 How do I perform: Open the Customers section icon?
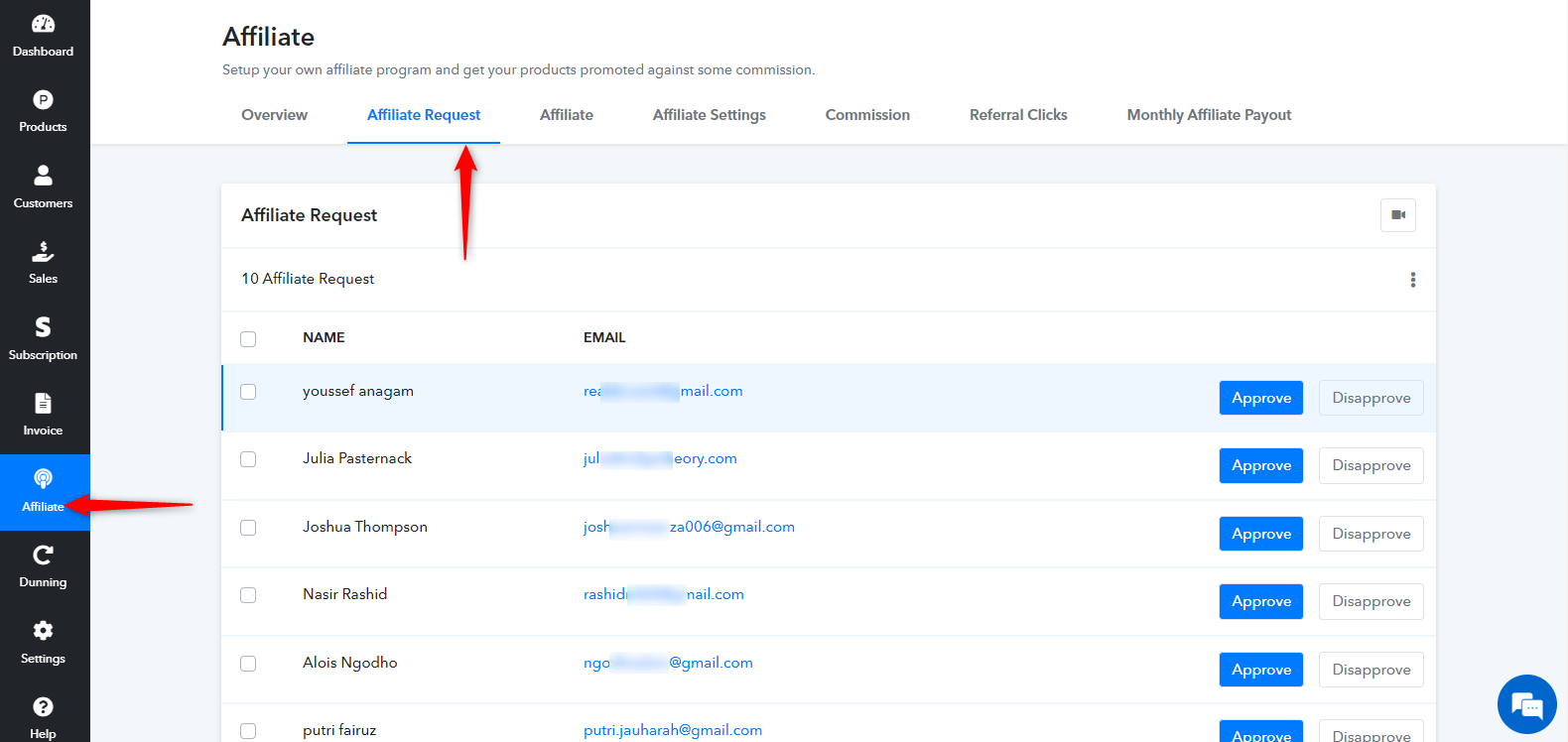(x=43, y=176)
